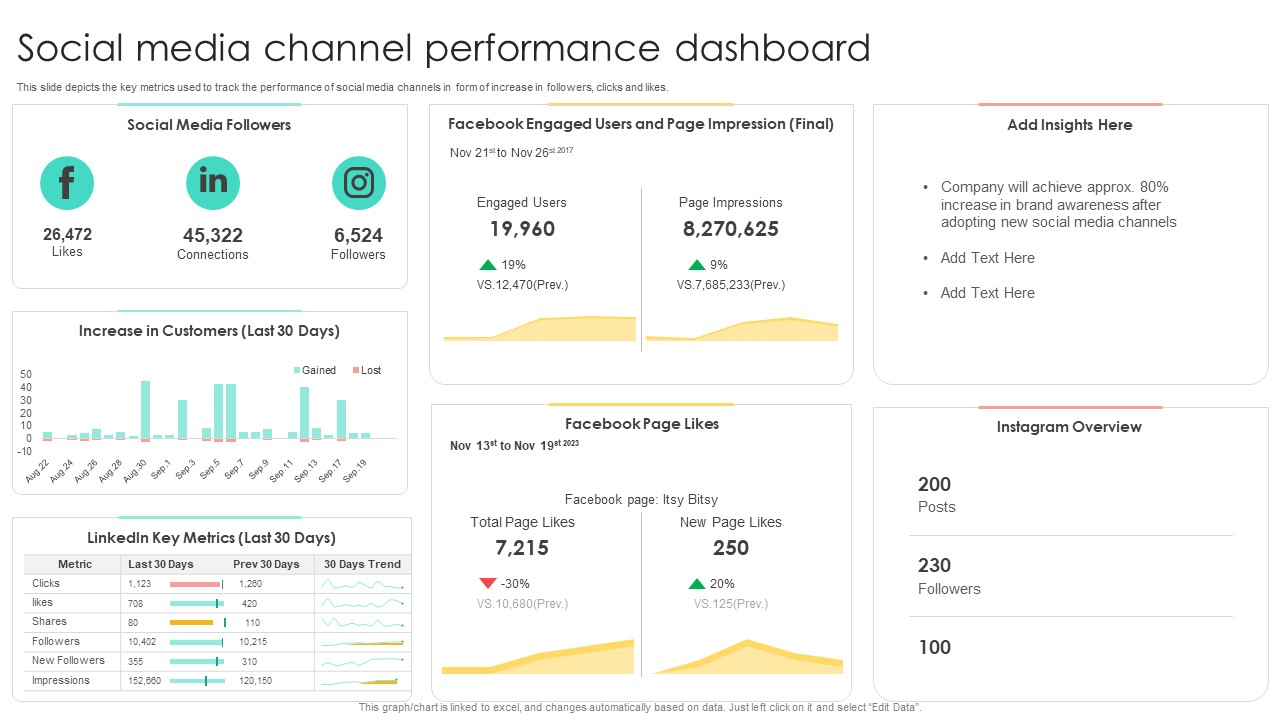Click the Clicks metric row label
Viewport: 1280px width, 720px height.
[x=46, y=584]
